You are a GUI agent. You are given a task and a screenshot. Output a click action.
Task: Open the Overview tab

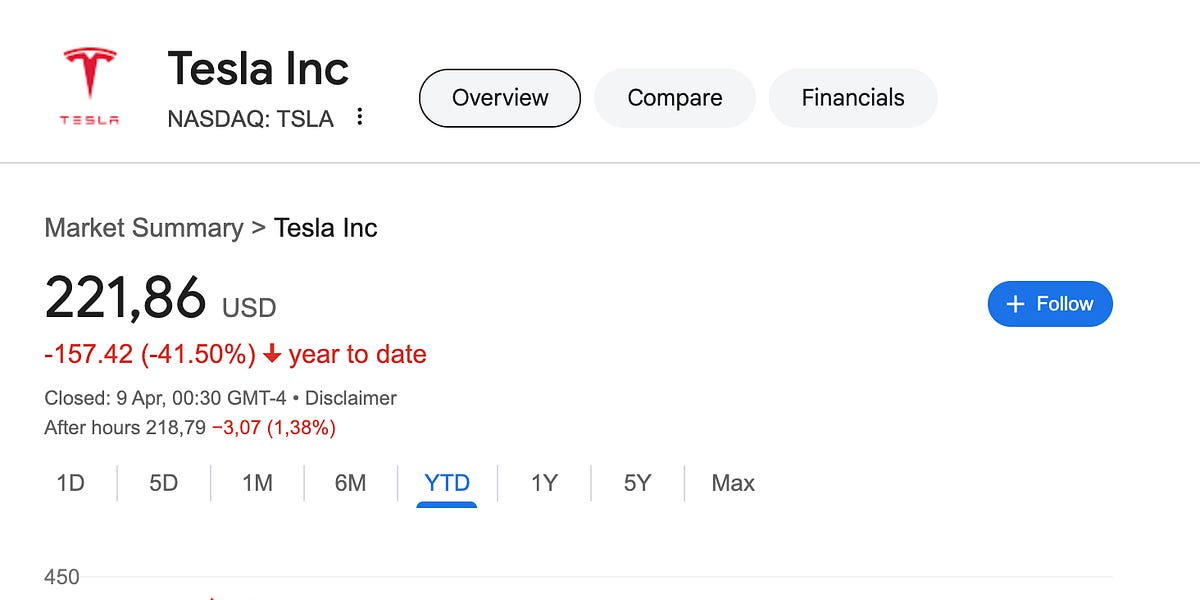click(500, 98)
